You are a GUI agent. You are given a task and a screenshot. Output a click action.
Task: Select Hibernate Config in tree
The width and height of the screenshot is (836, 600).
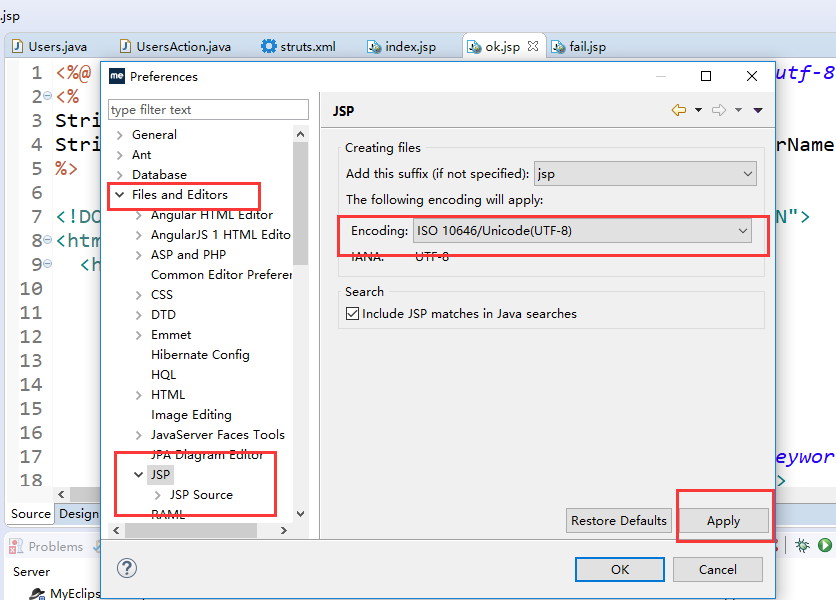click(x=200, y=355)
